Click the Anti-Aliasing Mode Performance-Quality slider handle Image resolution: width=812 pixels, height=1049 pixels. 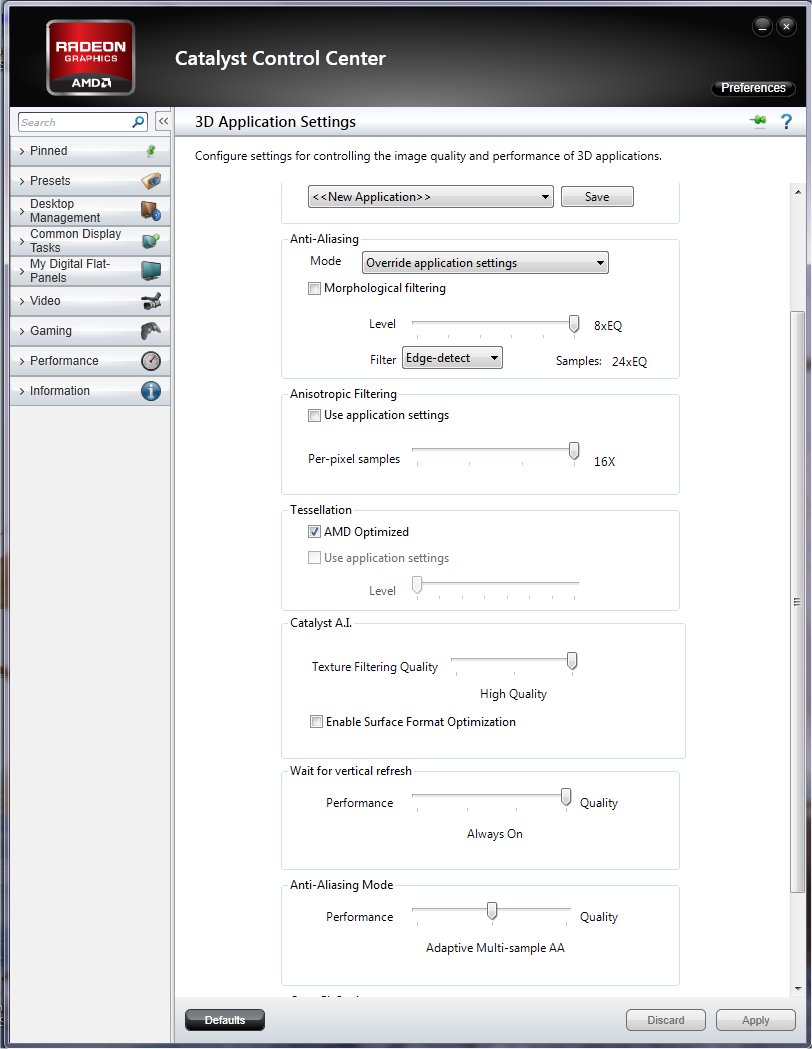[x=492, y=911]
